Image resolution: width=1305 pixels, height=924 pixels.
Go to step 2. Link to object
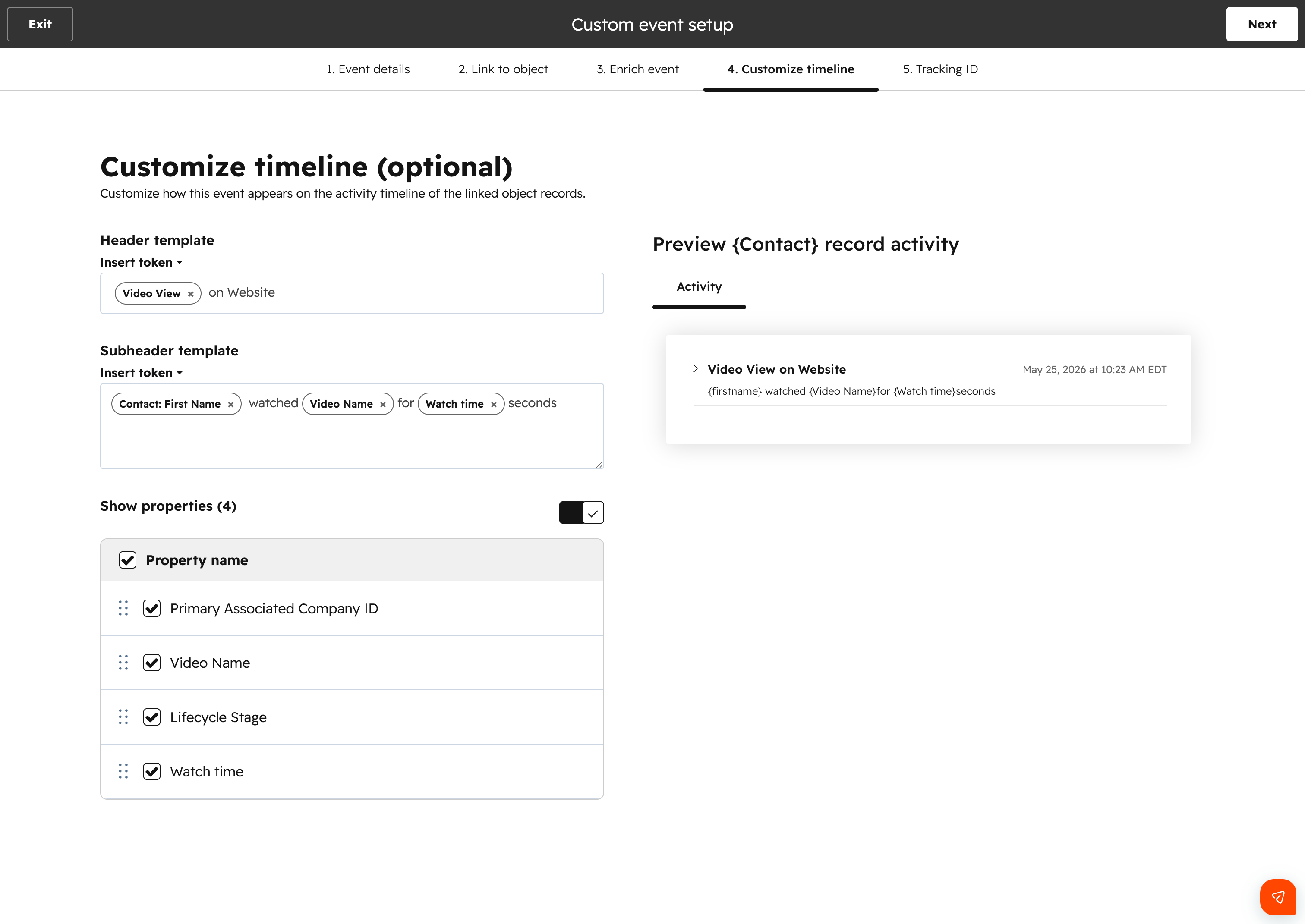(x=503, y=69)
